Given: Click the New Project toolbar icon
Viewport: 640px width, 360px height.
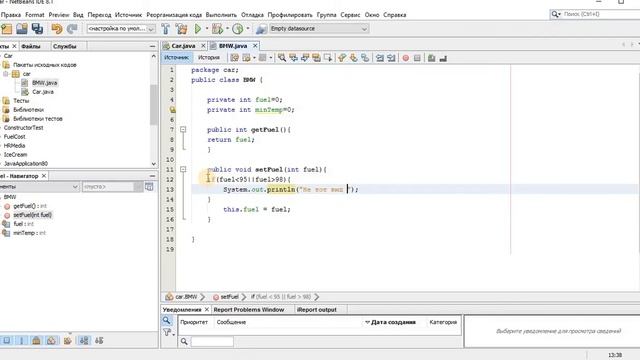Looking at the screenshot, I should [7, 29].
